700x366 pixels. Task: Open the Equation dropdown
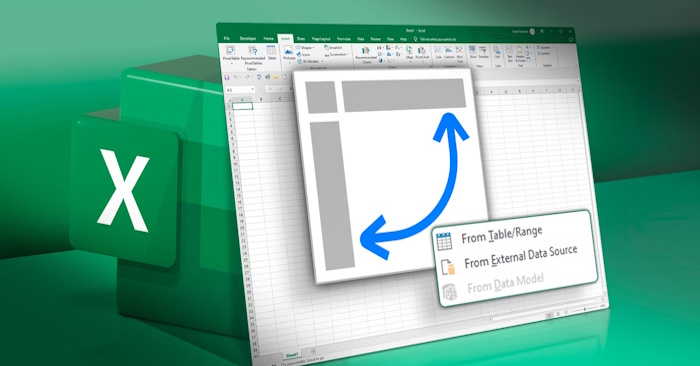(x=545, y=47)
